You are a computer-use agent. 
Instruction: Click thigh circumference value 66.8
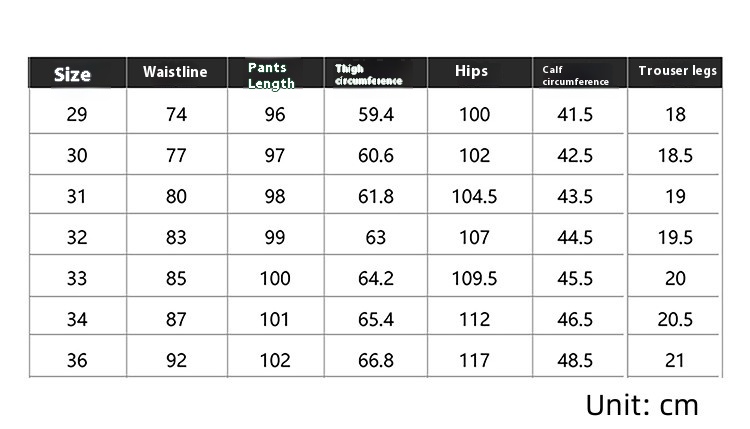click(376, 360)
